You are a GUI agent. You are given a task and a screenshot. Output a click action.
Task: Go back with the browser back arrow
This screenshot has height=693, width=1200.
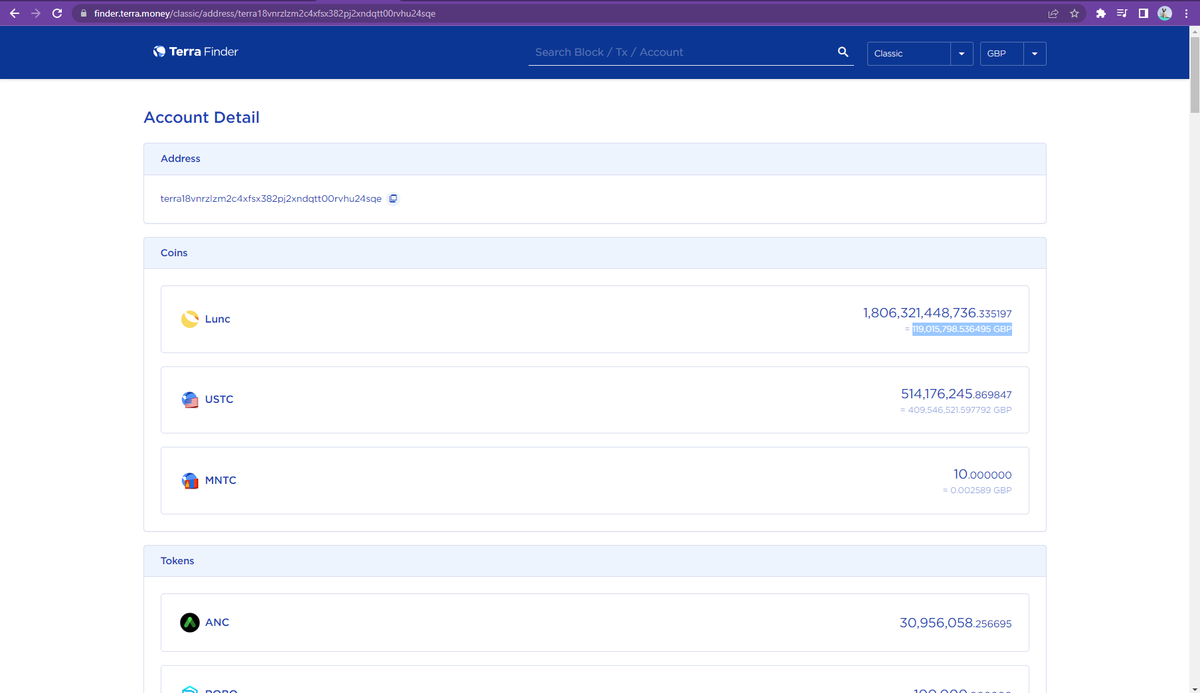pos(14,13)
